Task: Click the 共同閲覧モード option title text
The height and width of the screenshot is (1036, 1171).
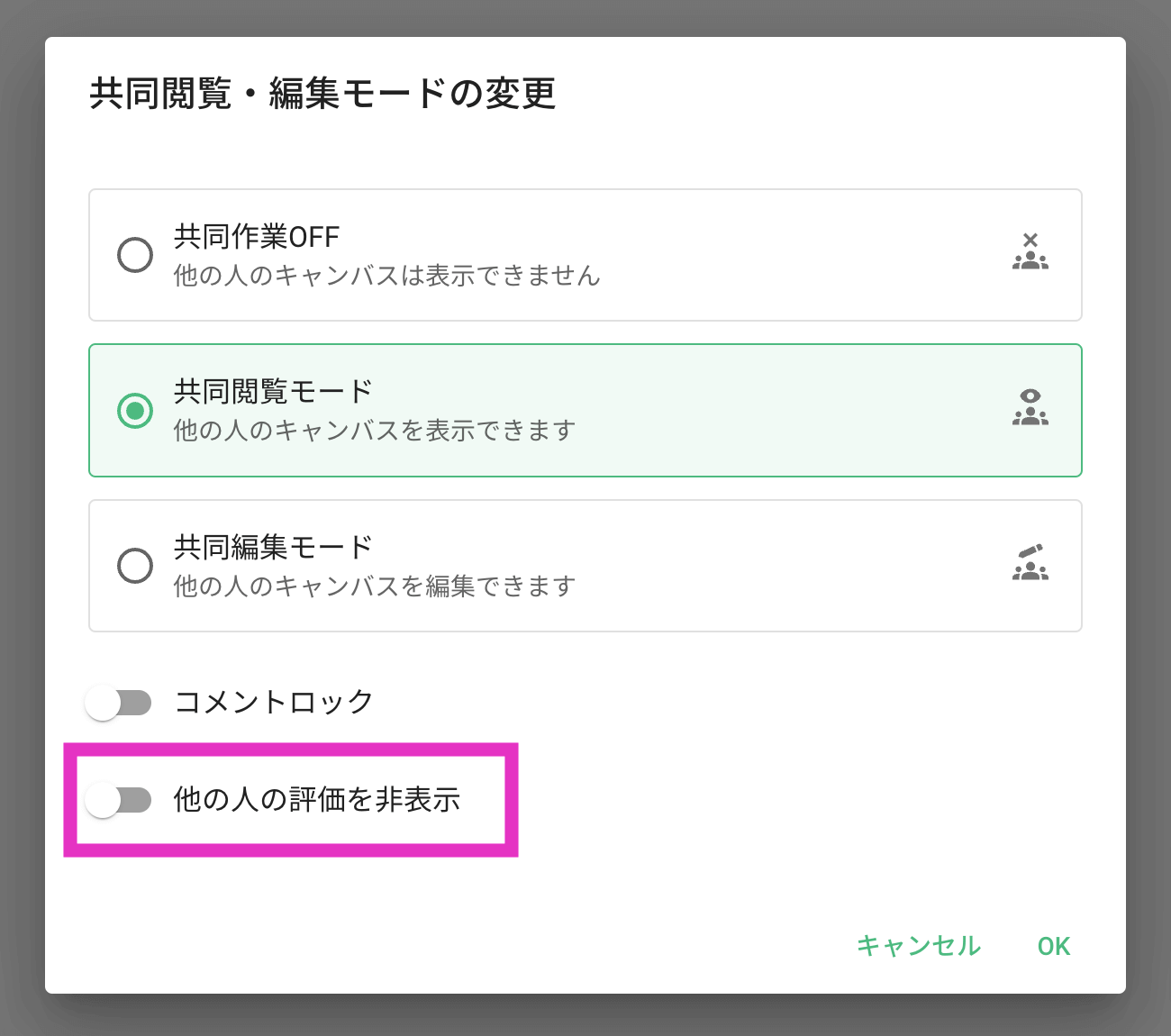Action: (x=273, y=392)
